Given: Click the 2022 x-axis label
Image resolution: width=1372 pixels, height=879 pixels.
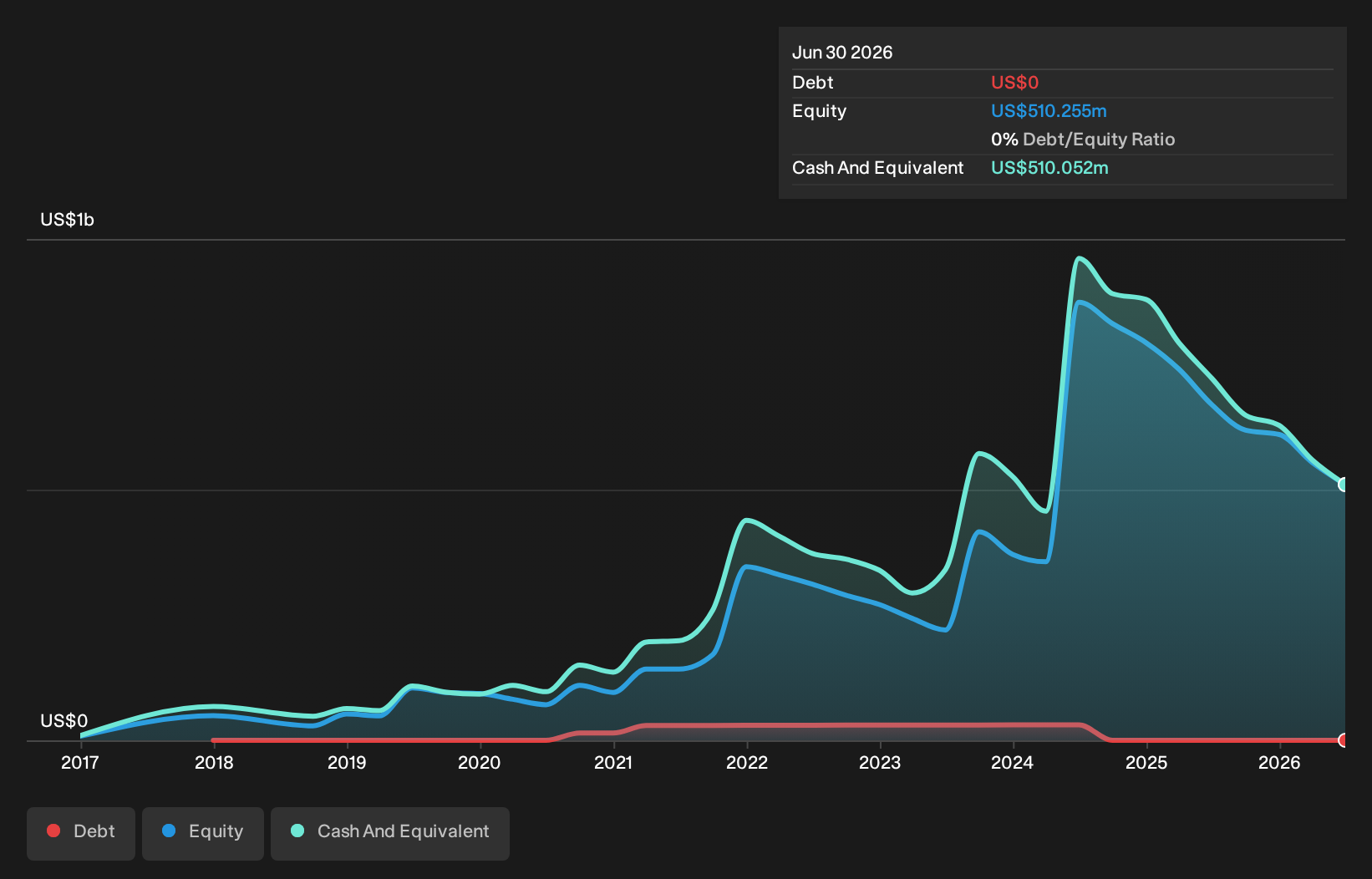Looking at the screenshot, I should point(747,762).
